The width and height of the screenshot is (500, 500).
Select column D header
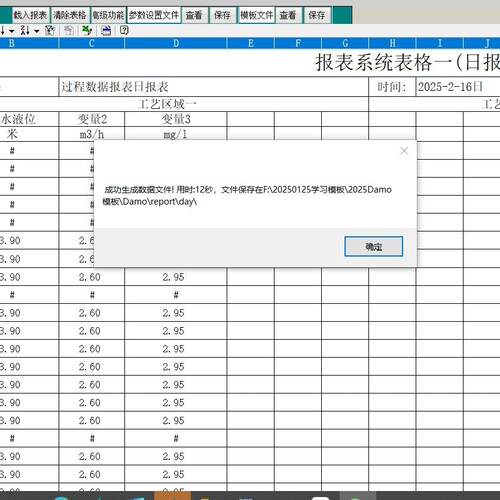point(176,43)
